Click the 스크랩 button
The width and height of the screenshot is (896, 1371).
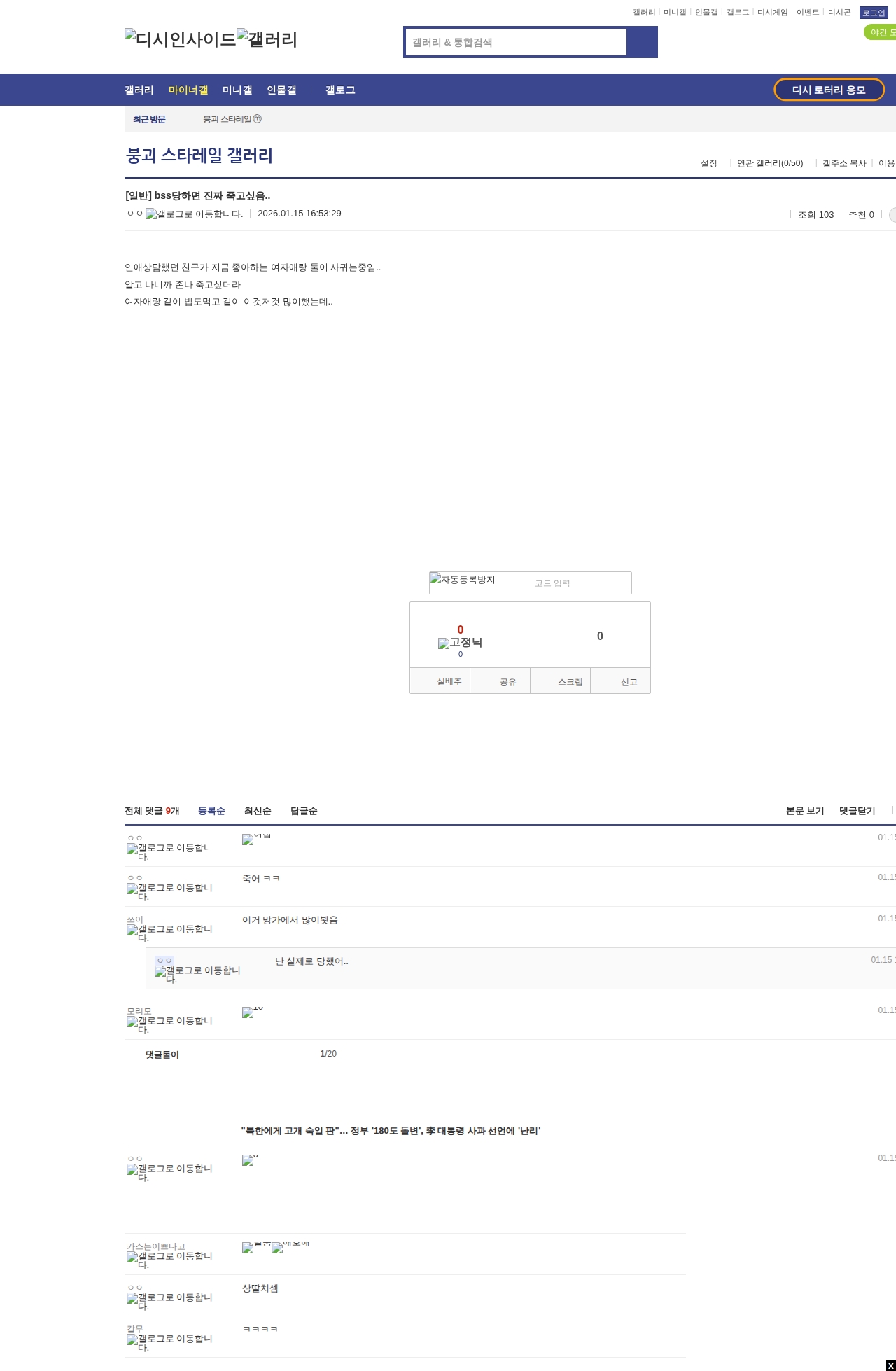point(561,681)
